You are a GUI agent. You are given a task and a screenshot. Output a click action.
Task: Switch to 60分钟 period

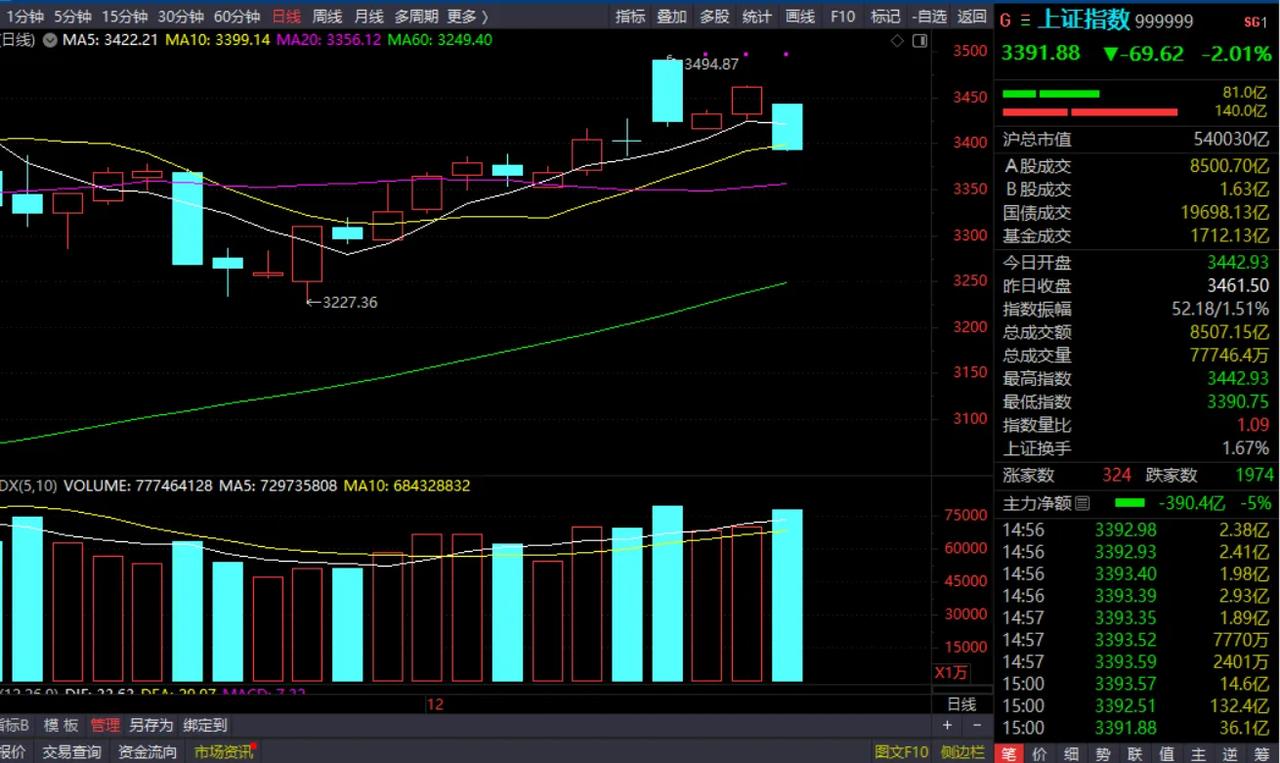point(237,16)
